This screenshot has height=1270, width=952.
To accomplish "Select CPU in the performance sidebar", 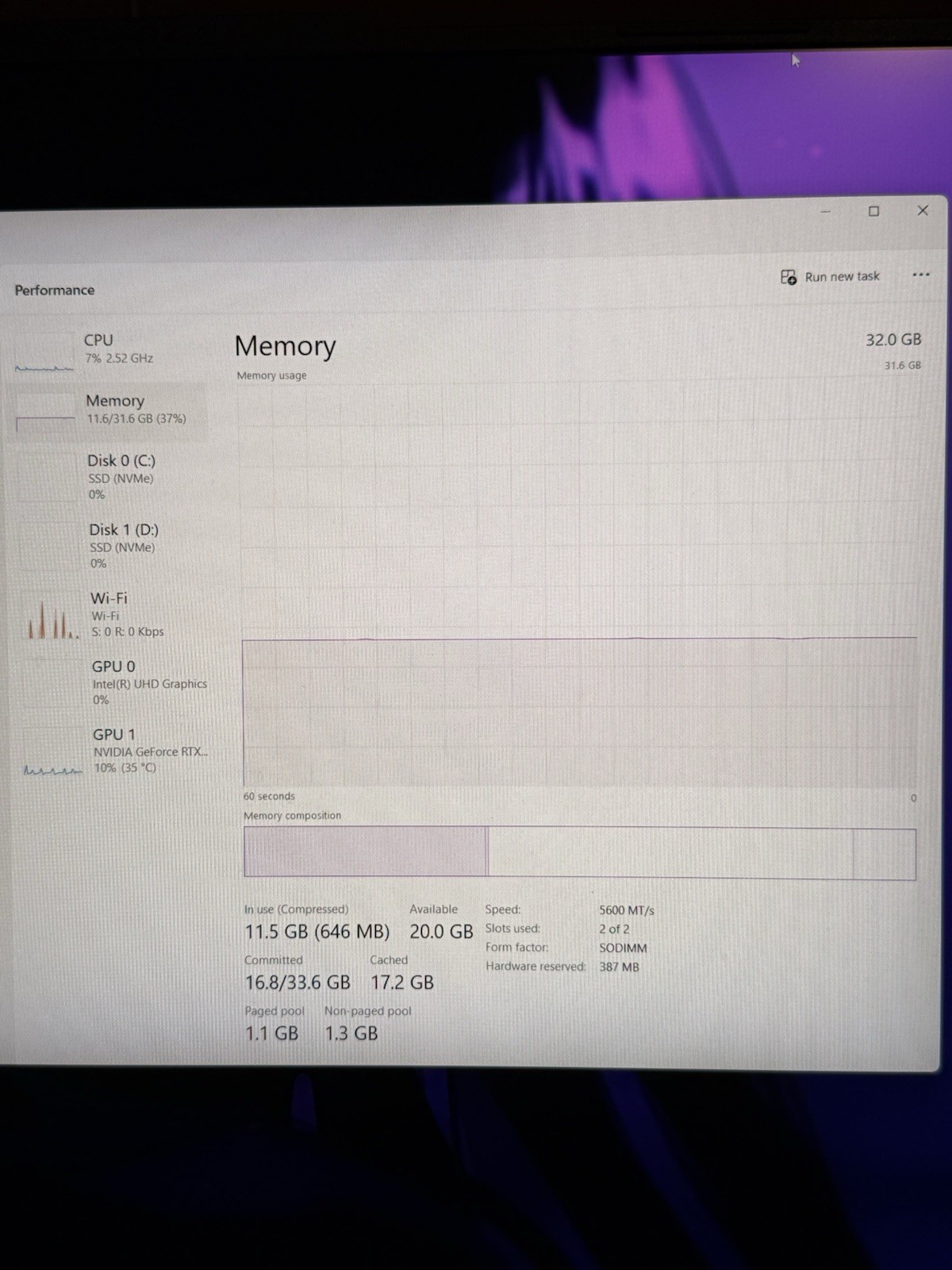I will tap(109, 349).
